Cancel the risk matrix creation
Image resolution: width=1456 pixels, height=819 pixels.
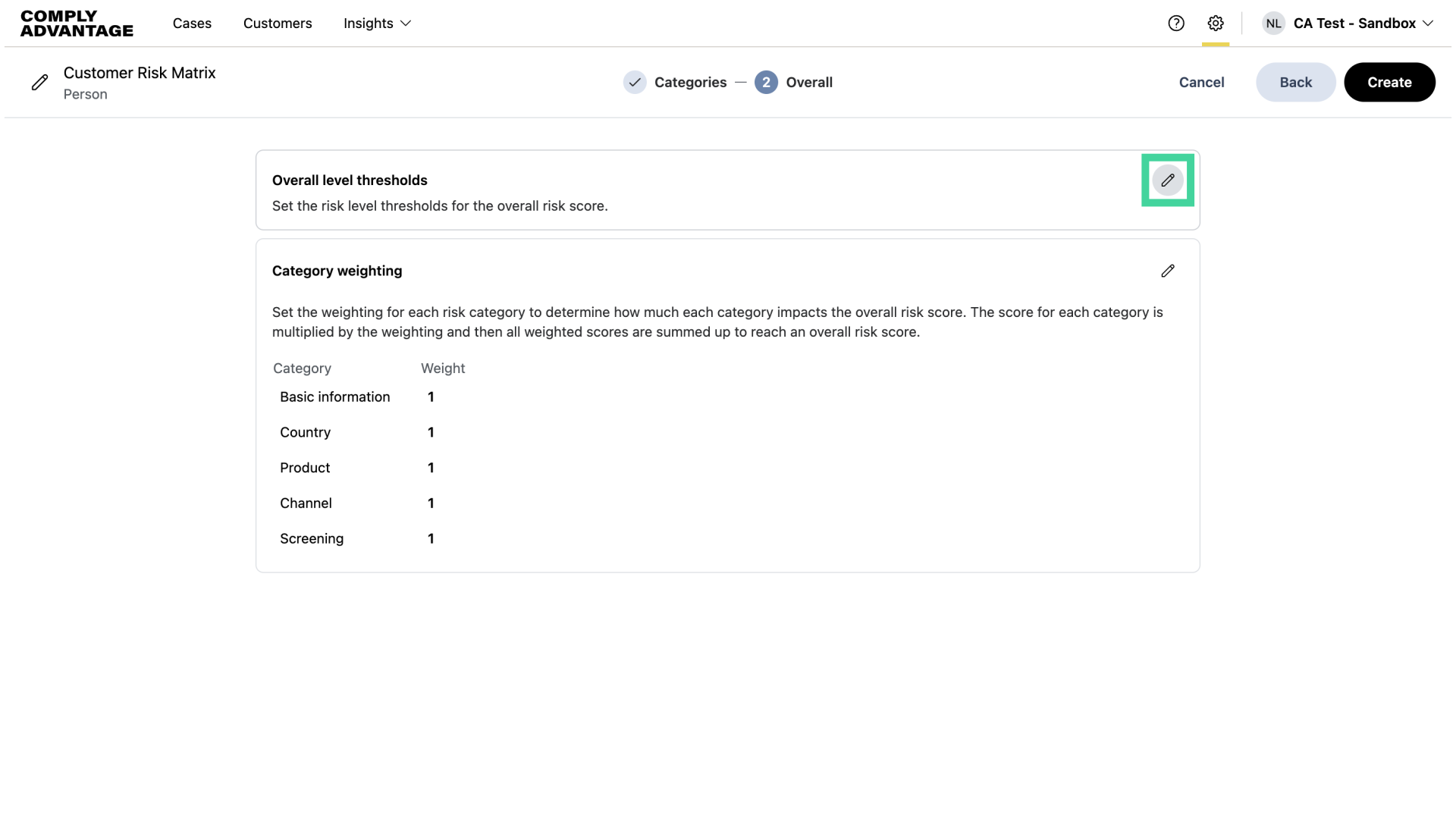[1201, 83]
